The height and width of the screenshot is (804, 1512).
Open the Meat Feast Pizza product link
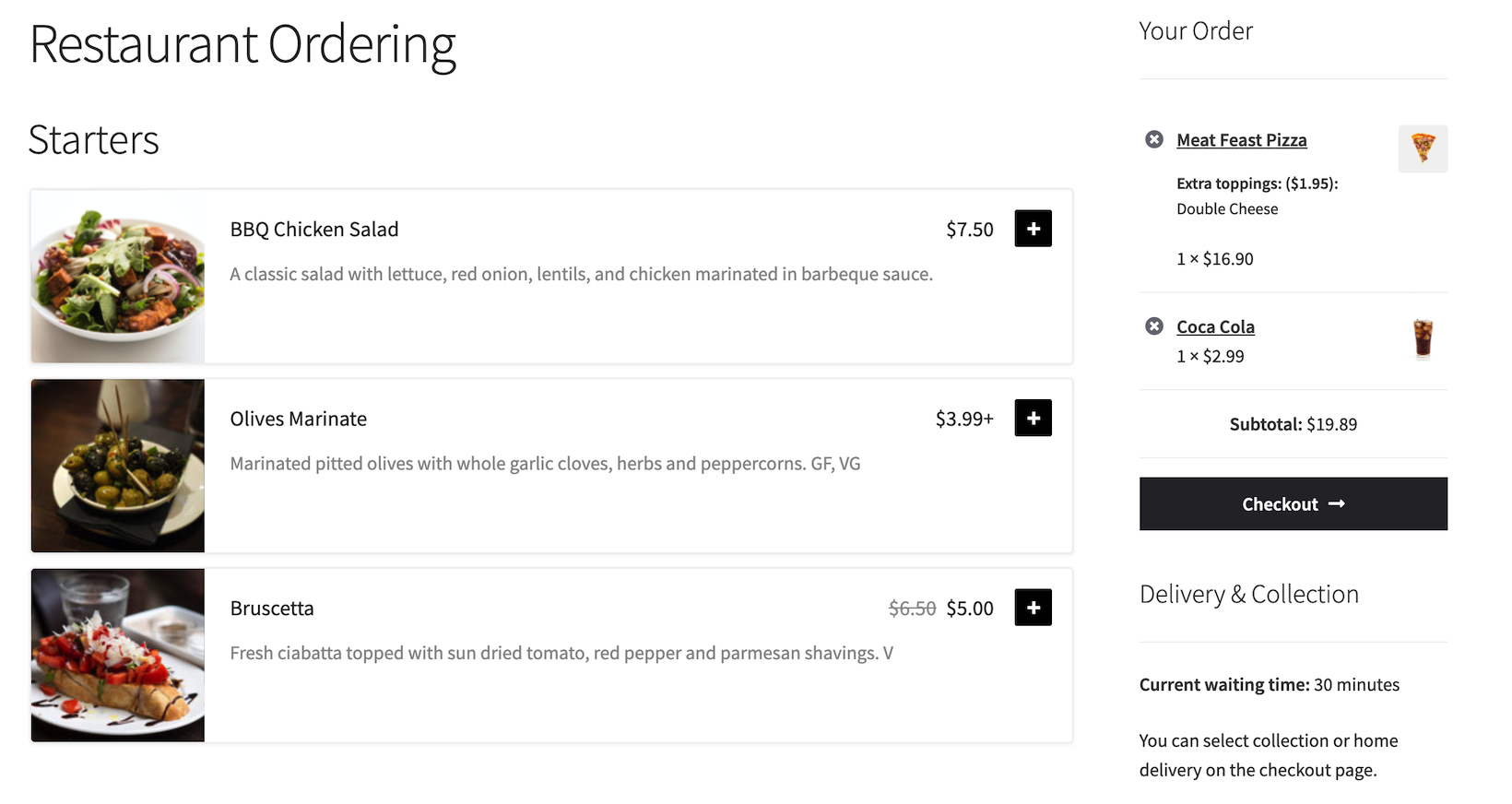(1241, 139)
